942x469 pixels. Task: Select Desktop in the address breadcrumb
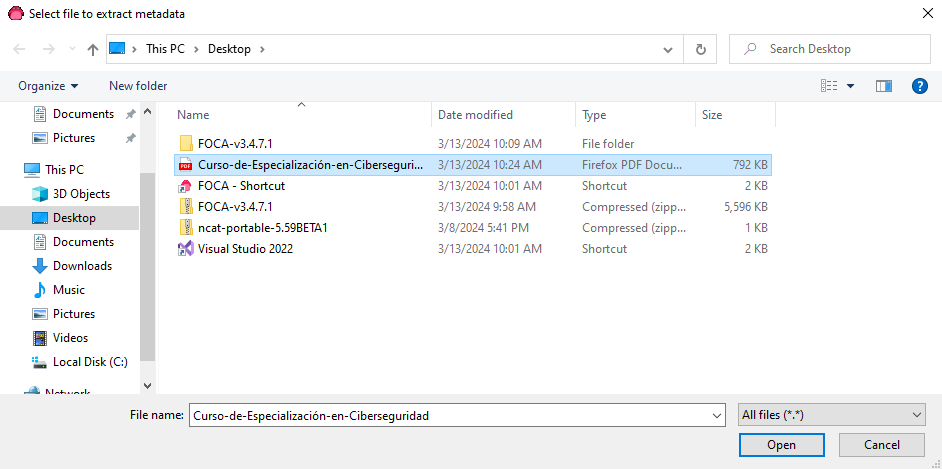point(229,49)
